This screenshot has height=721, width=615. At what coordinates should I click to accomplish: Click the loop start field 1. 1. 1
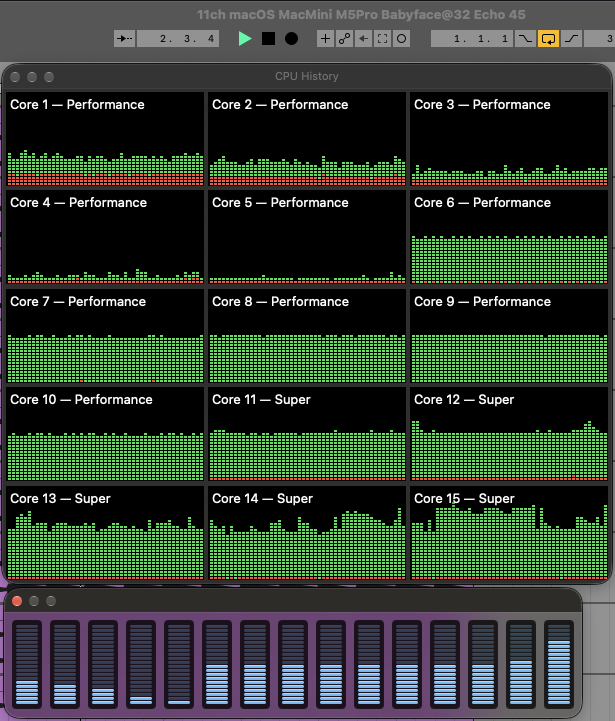point(472,39)
